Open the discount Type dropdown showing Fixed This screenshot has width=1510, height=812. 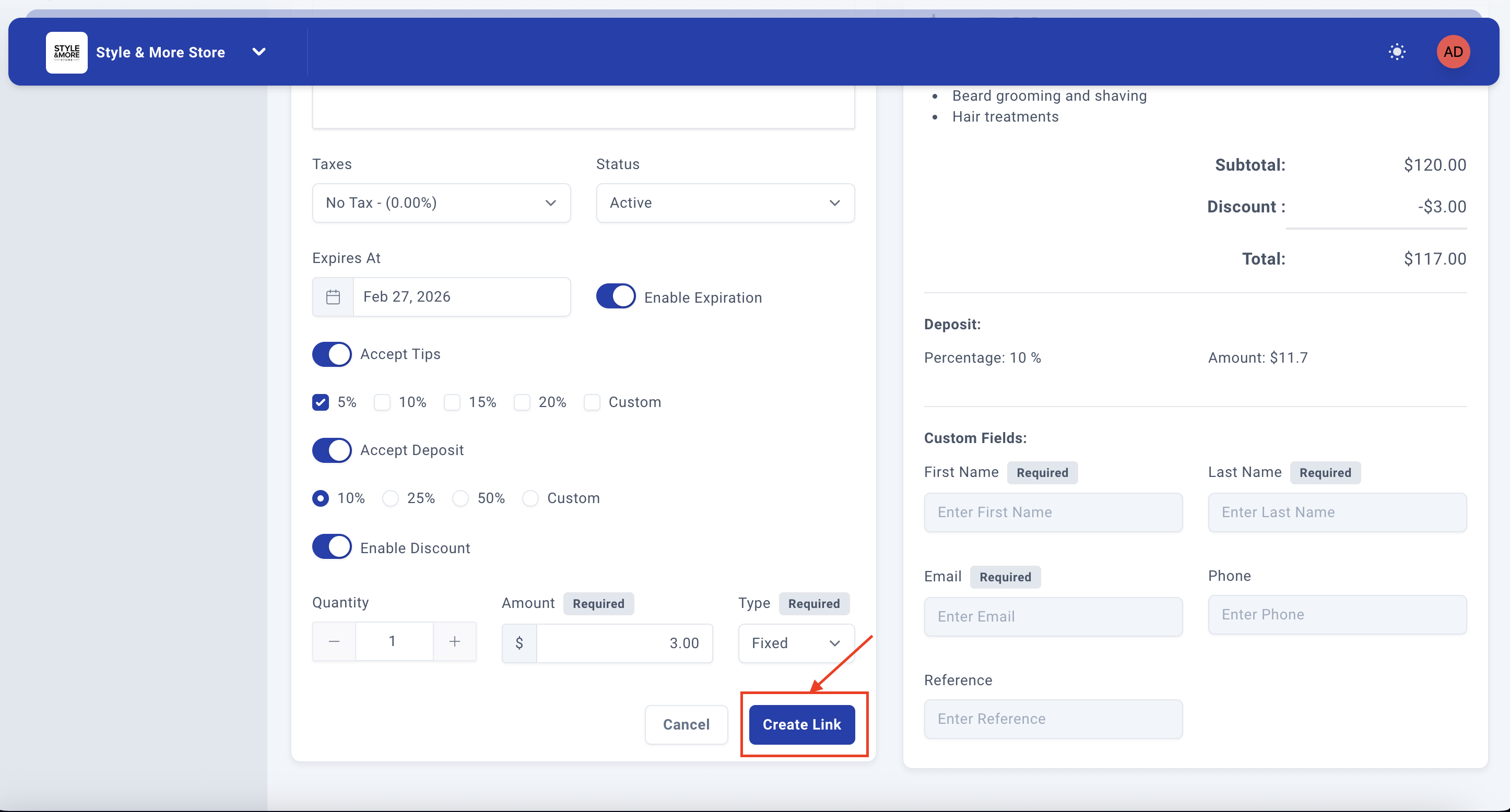click(x=795, y=643)
